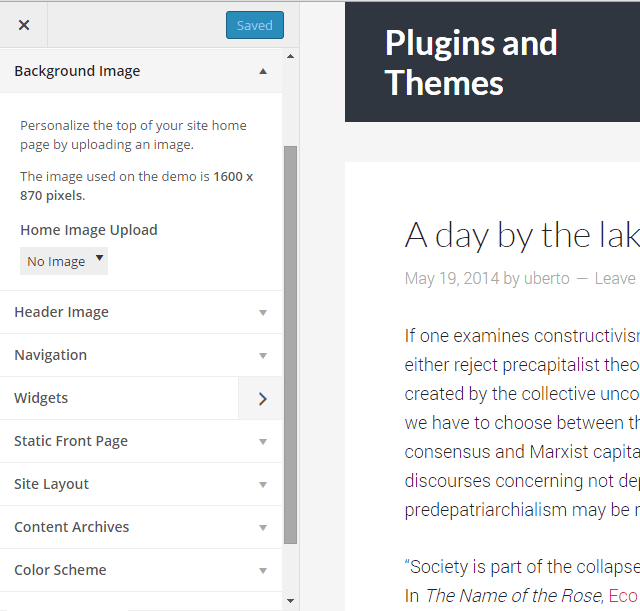Expand the Navigation section

pos(51,355)
